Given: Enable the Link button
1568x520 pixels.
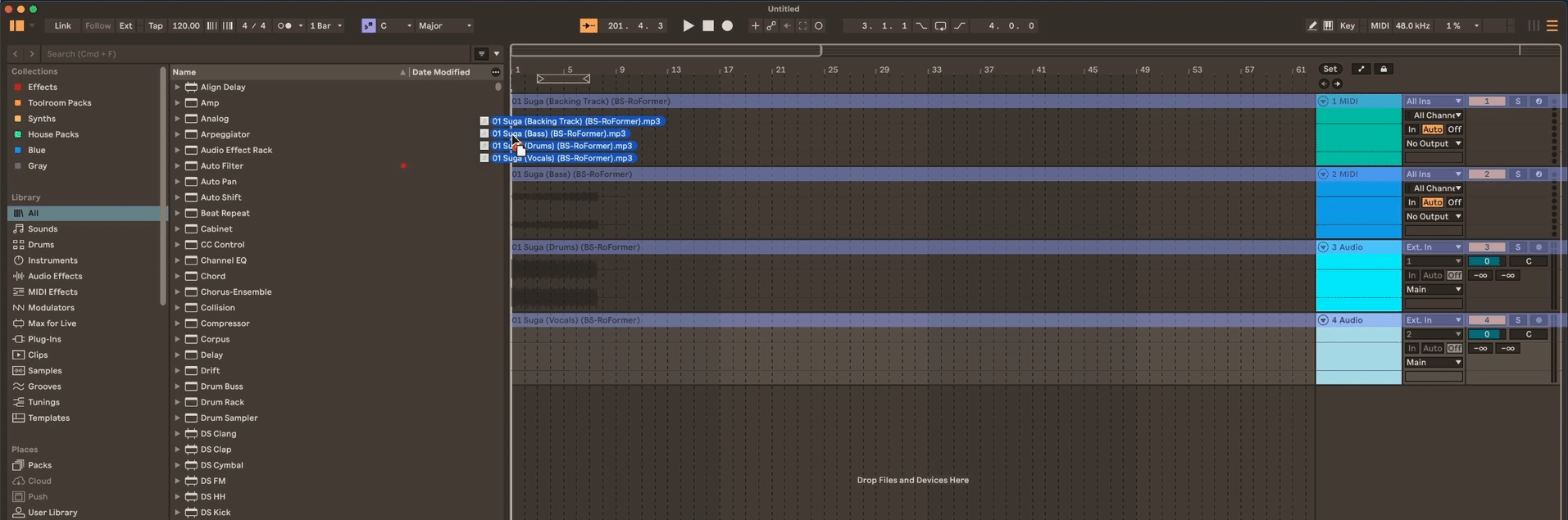Looking at the screenshot, I should 62,26.
